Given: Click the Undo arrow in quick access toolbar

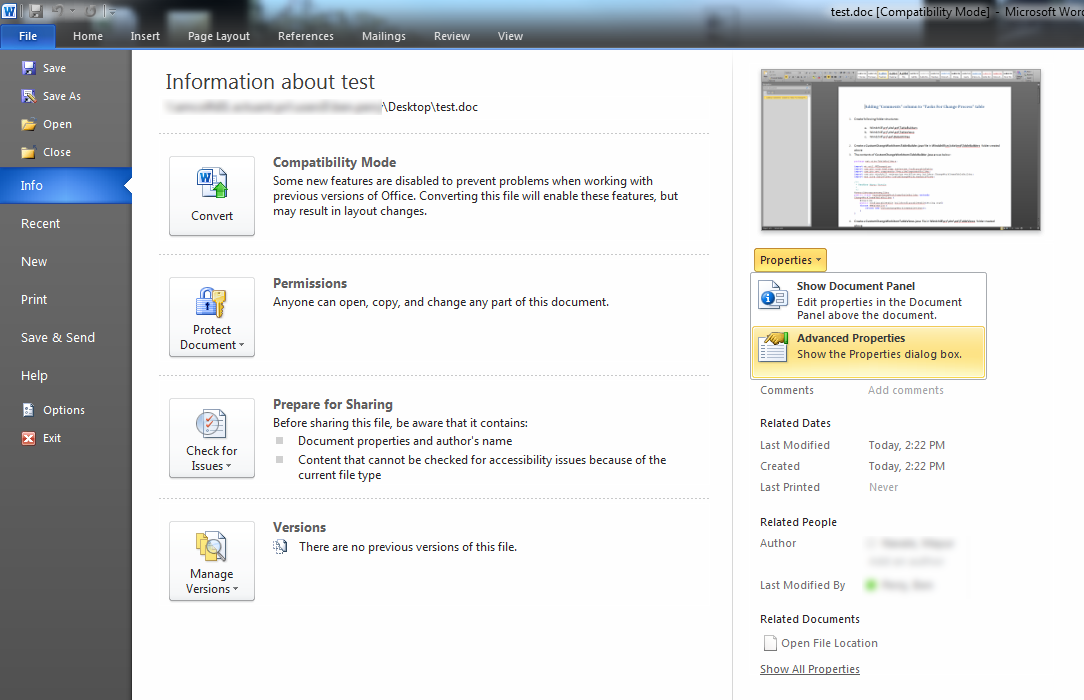Looking at the screenshot, I should coord(57,11).
